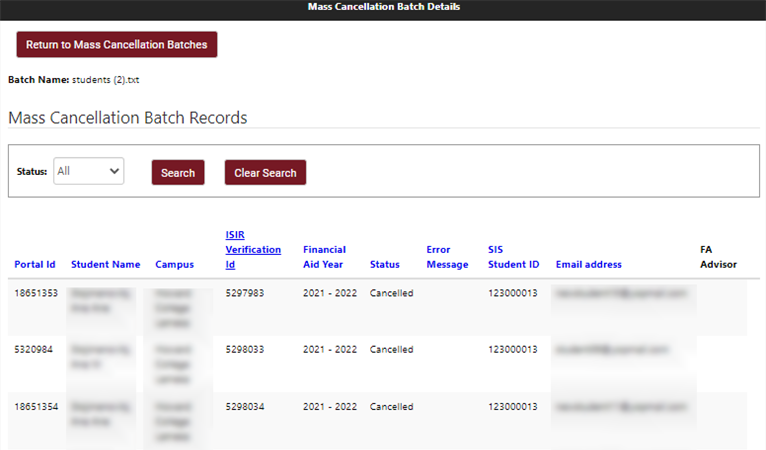Viewport: 766px width, 450px height.
Task: Sort by Error Message column header
Action: (446, 257)
